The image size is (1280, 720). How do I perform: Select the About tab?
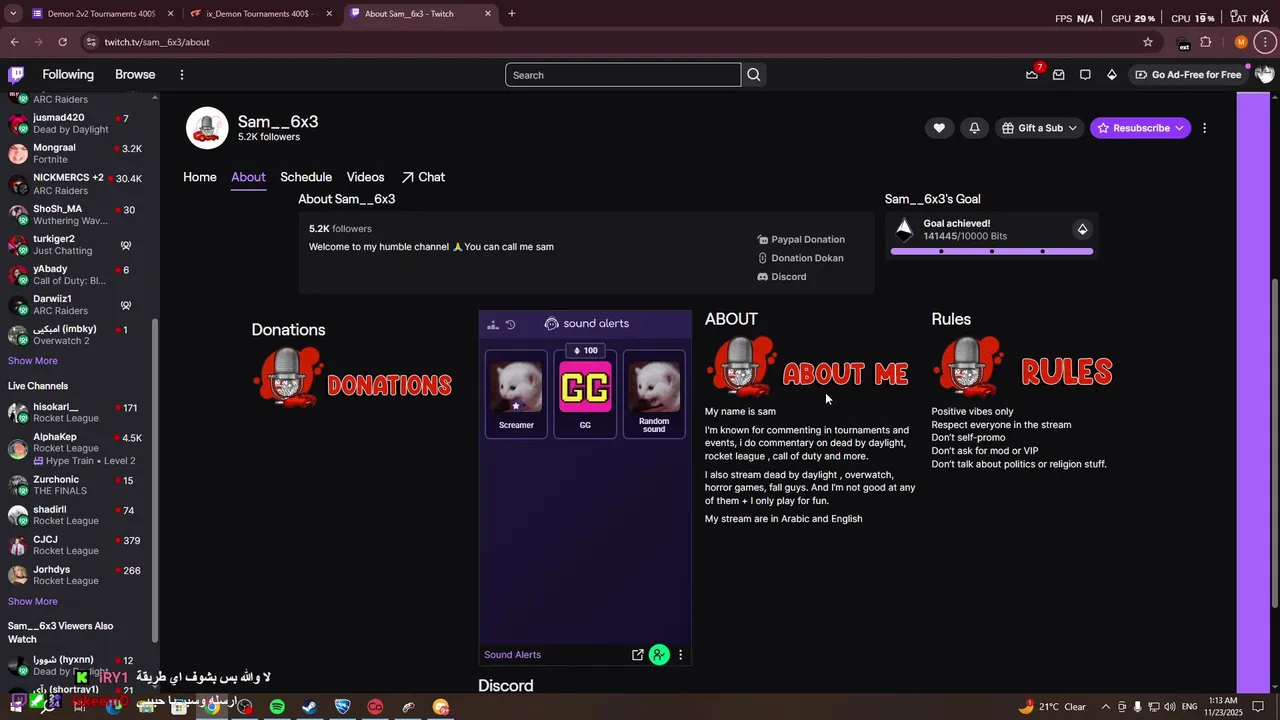[x=248, y=177]
